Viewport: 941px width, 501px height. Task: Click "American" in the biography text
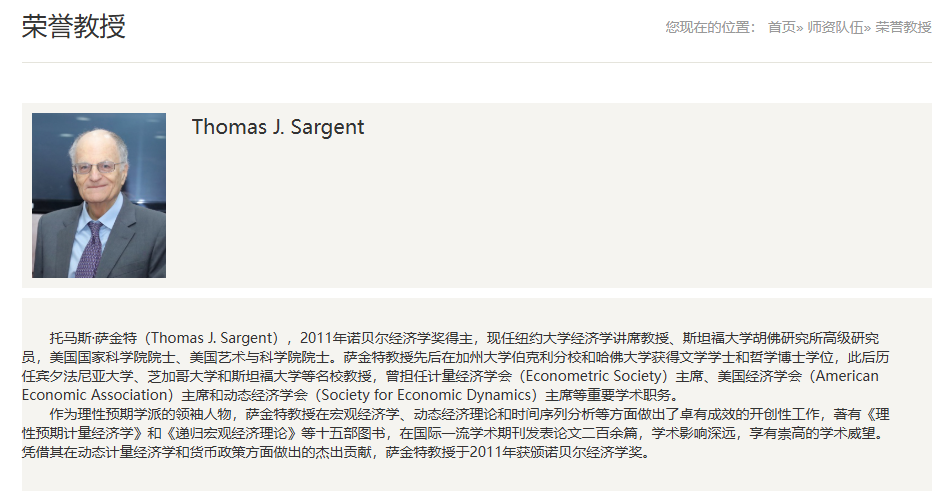tap(847, 376)
